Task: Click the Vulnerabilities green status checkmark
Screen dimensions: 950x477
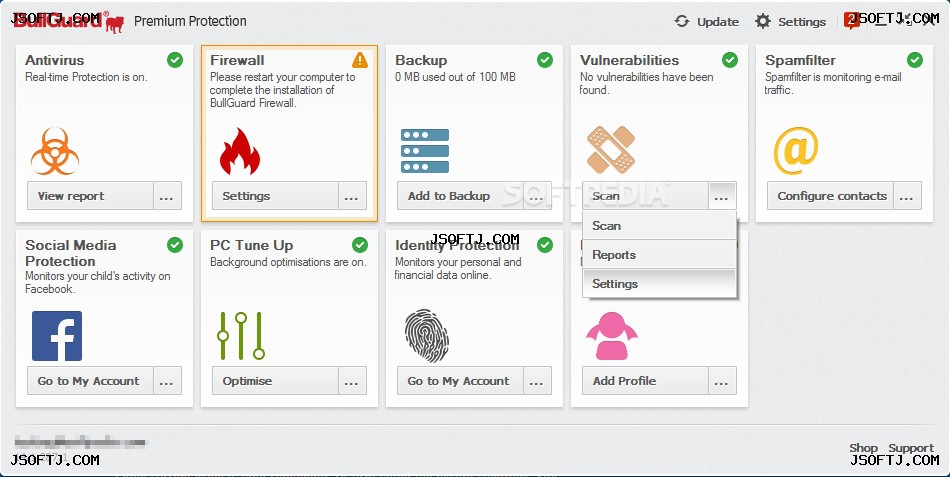Action: 730,60
